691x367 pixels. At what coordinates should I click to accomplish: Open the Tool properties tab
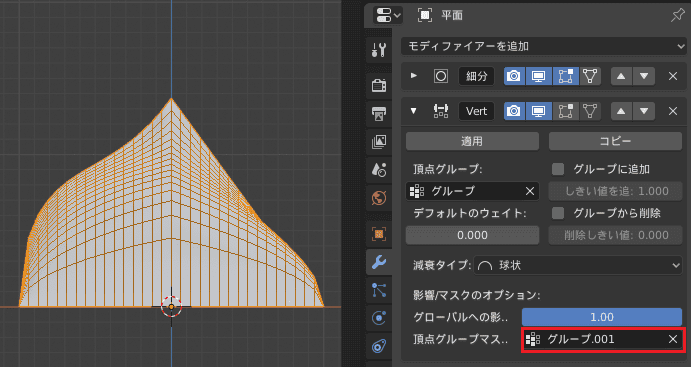(379, 49)
